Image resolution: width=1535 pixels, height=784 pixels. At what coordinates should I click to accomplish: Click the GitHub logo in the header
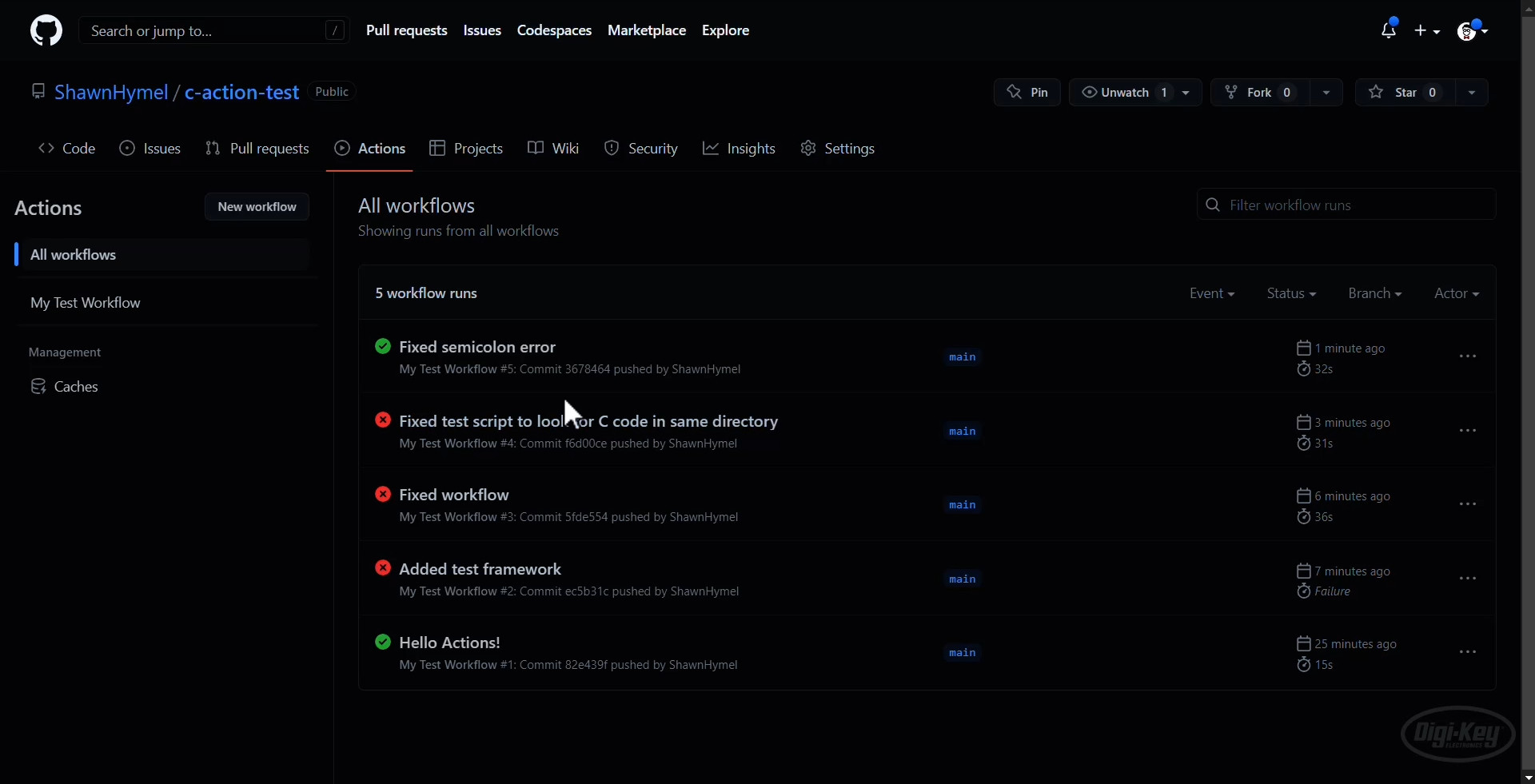click(46, 30)
